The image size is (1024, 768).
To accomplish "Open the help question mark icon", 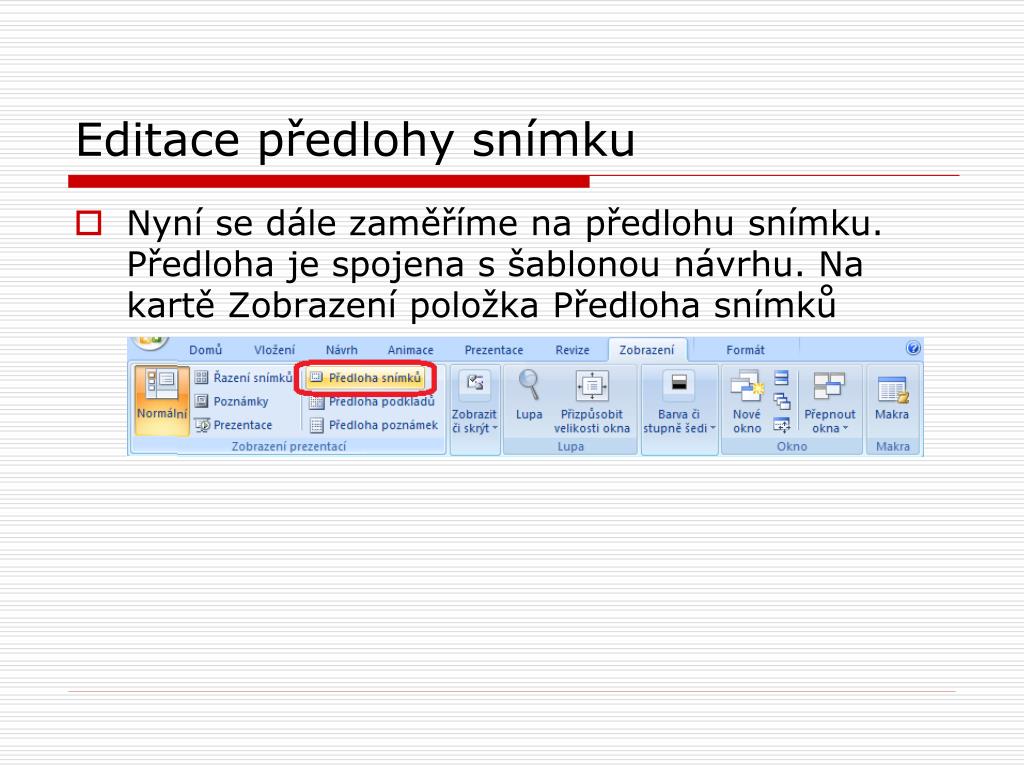I will coord(913,348).
